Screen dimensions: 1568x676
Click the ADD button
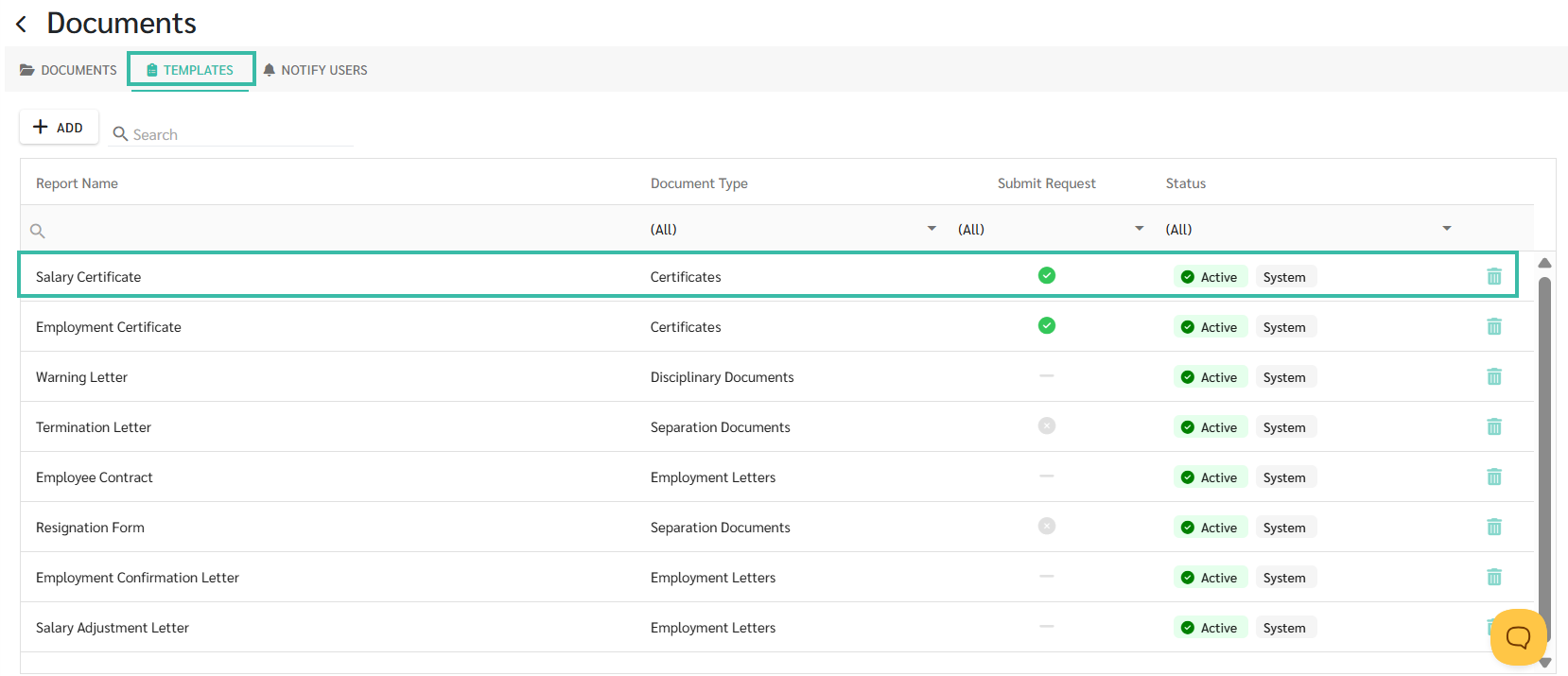[x=59, y=127]
